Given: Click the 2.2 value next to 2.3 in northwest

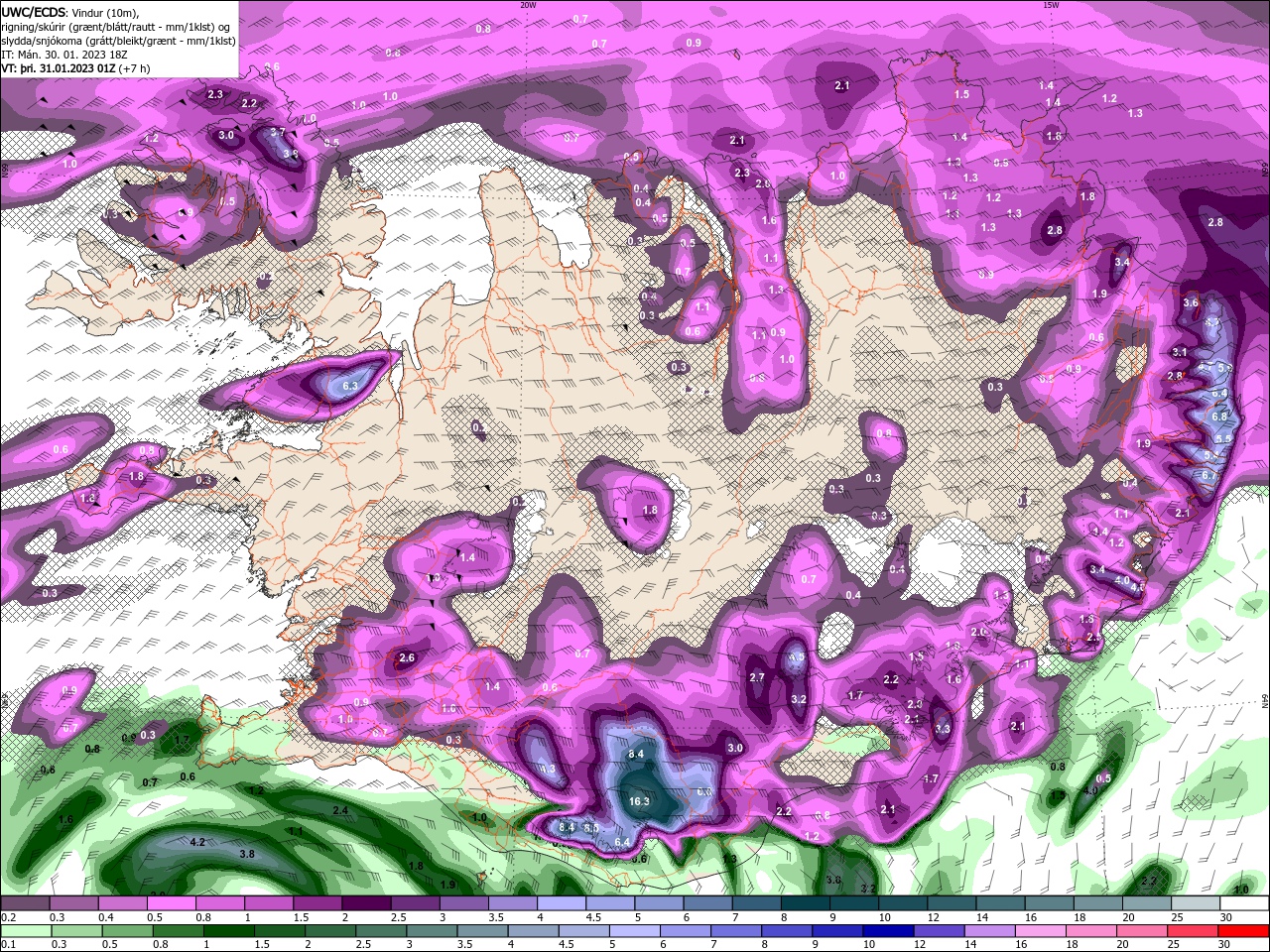Looking at the screenshot, I should (x=249, y=103).
